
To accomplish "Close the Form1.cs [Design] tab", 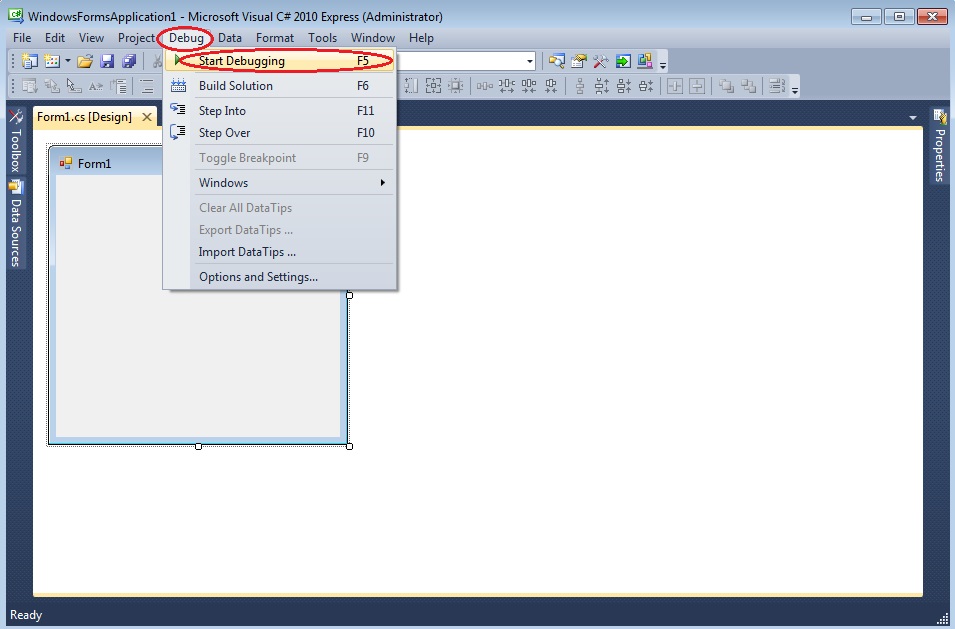I will [x=147, y=117].
